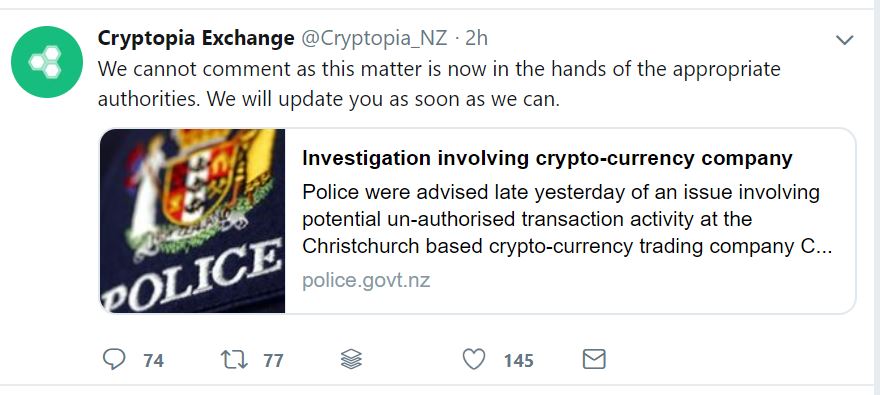Click the police.govt.nz source link
The image size is (880, 395).
pyautogui.click(x=366, y=279)
